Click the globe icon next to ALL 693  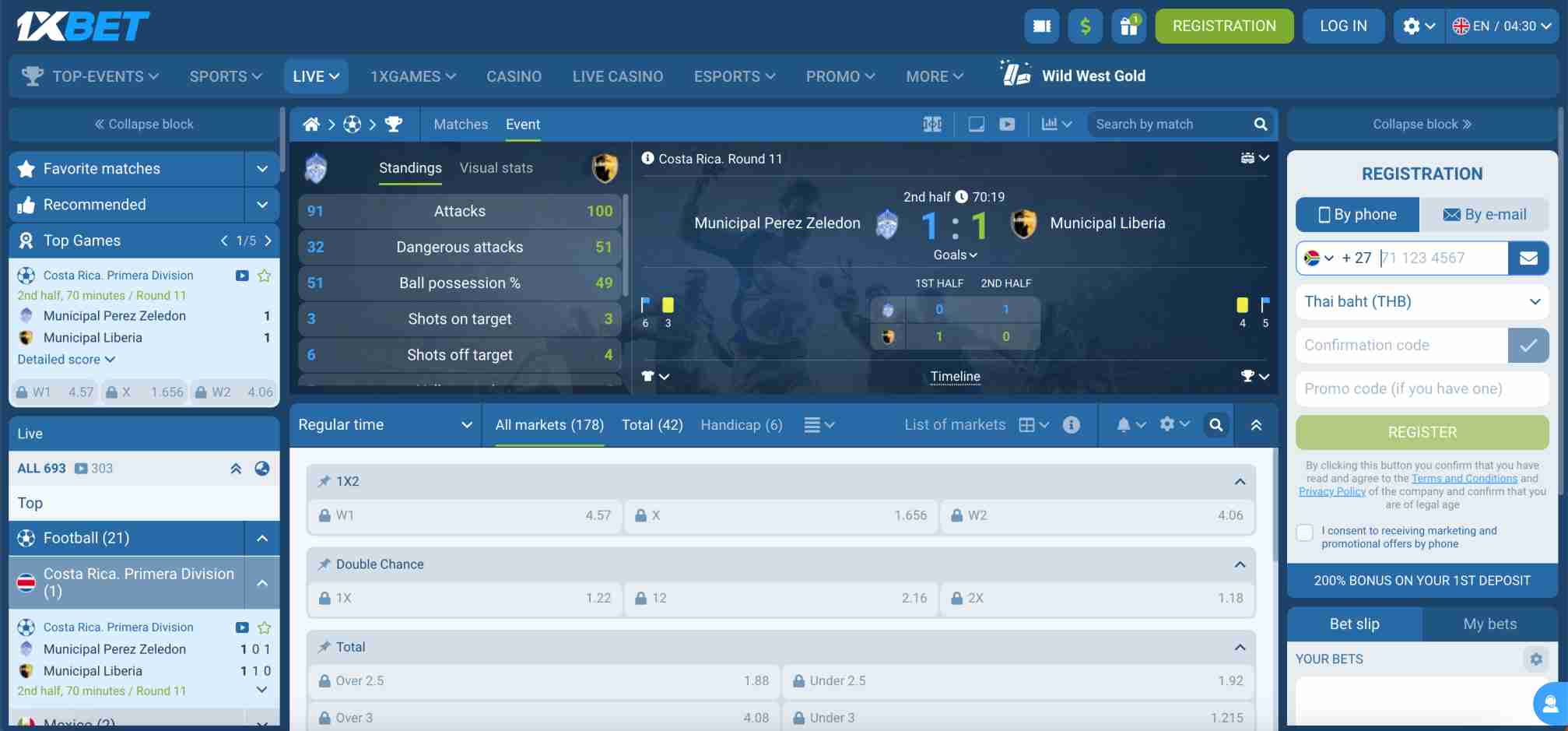(261, 469)
